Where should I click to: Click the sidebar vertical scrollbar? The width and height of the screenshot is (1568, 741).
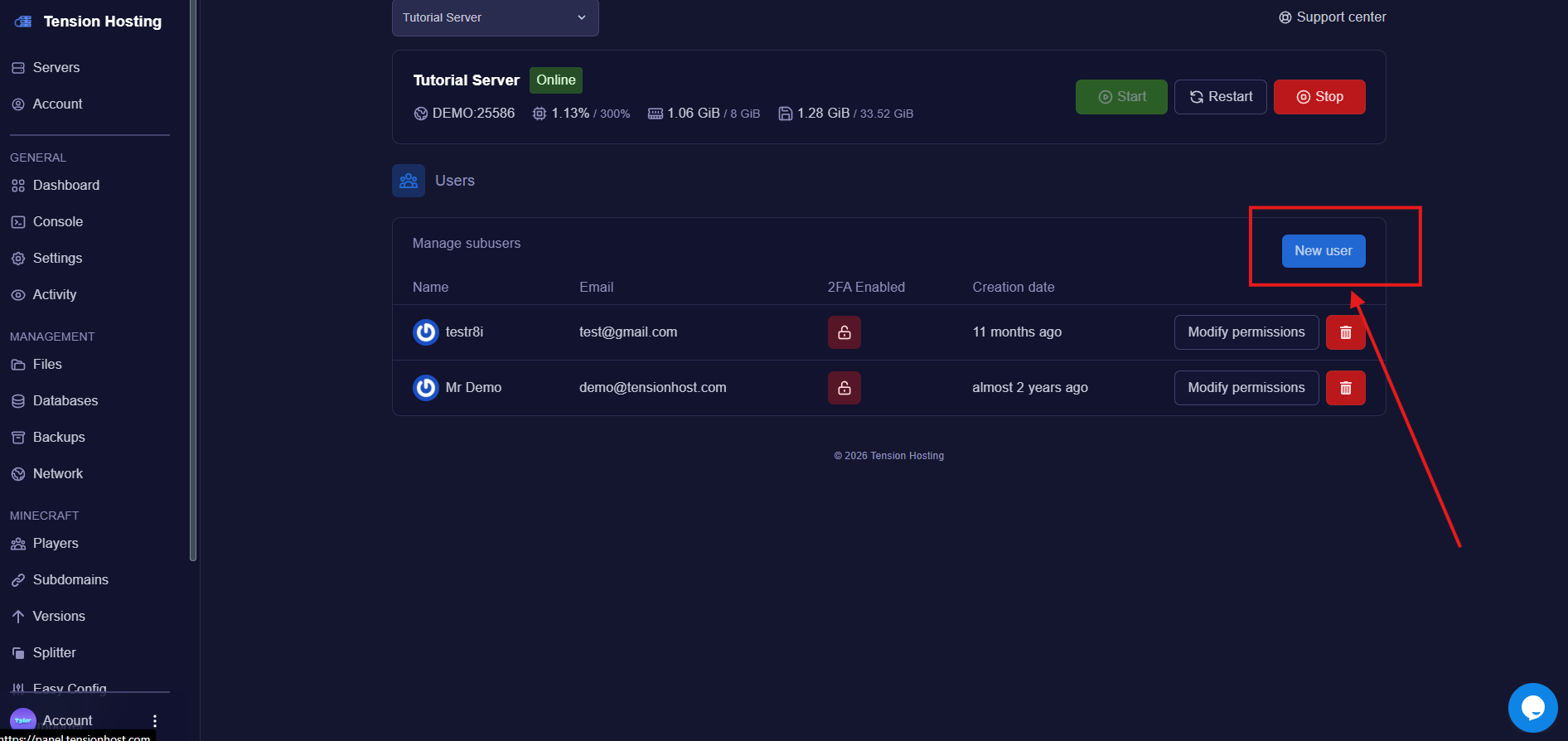point(193,280)
